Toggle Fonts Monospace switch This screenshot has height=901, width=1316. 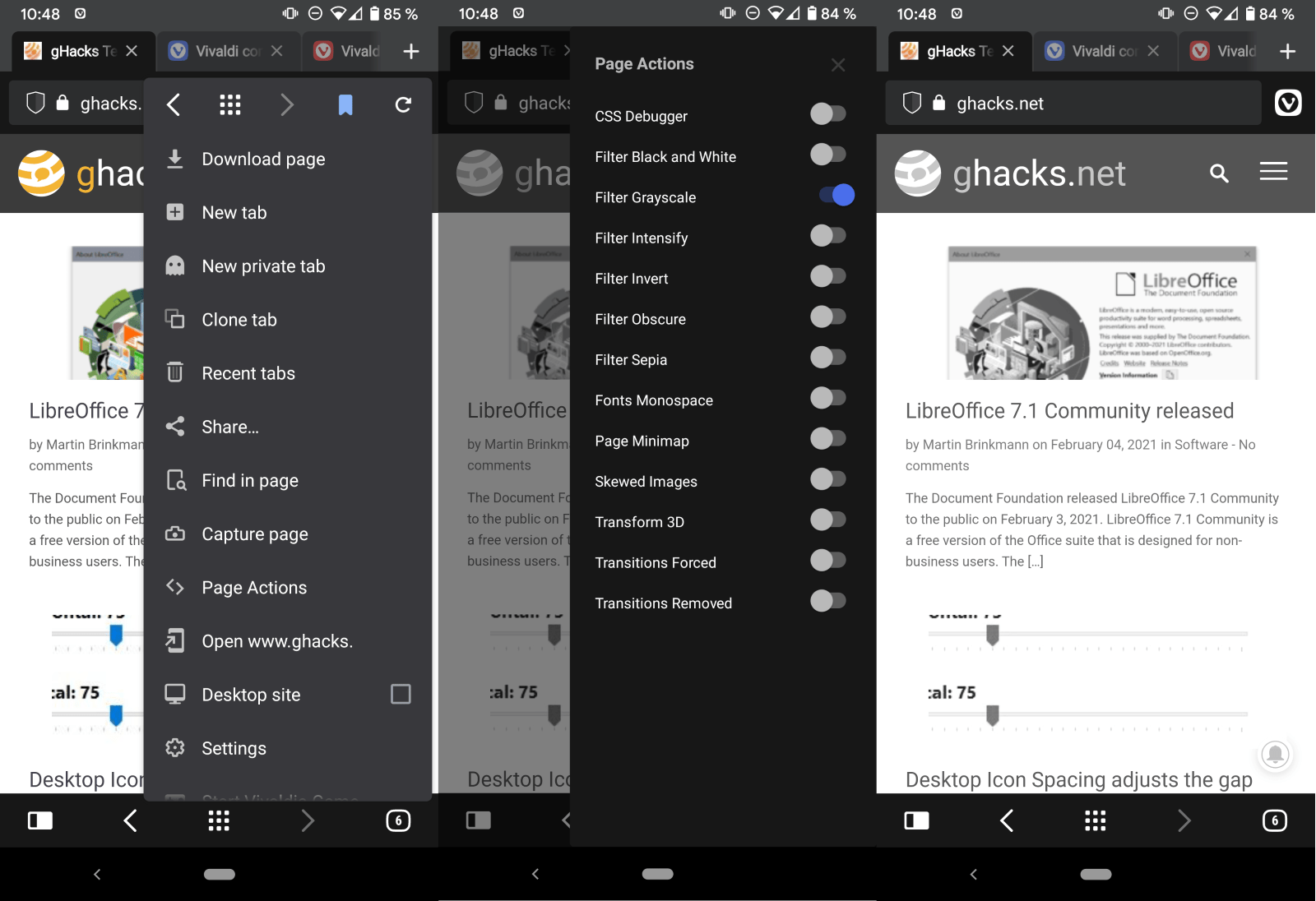point(828,398)
